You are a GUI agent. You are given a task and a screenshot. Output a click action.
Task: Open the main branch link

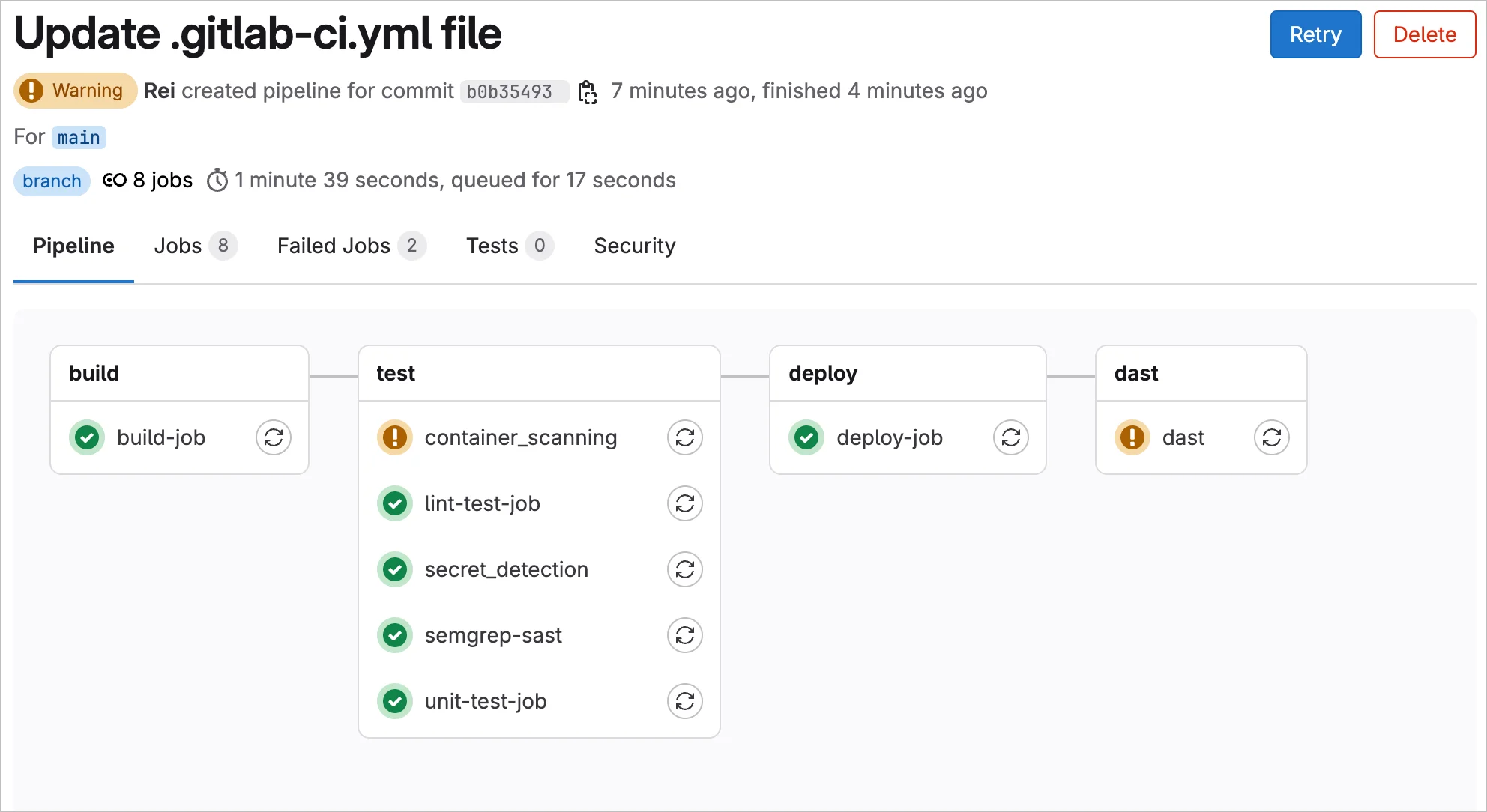coord(79,137)
